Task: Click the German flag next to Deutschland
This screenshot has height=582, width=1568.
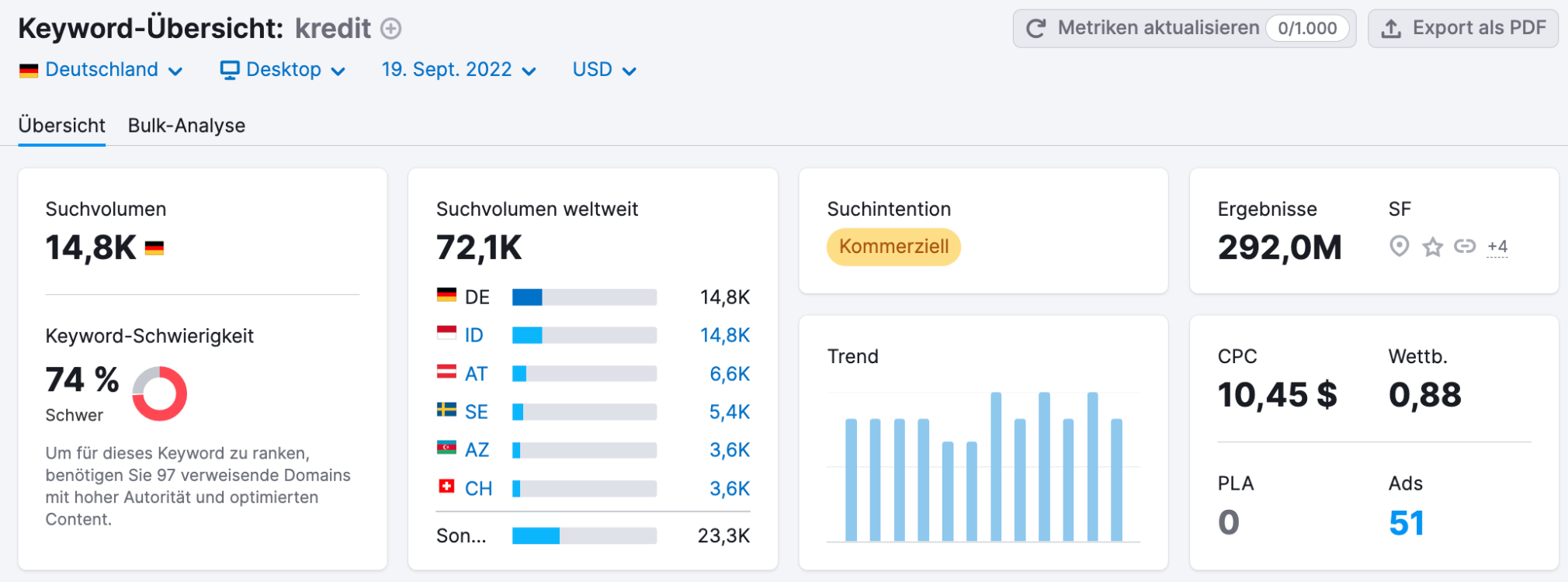Action: [29, 71]
